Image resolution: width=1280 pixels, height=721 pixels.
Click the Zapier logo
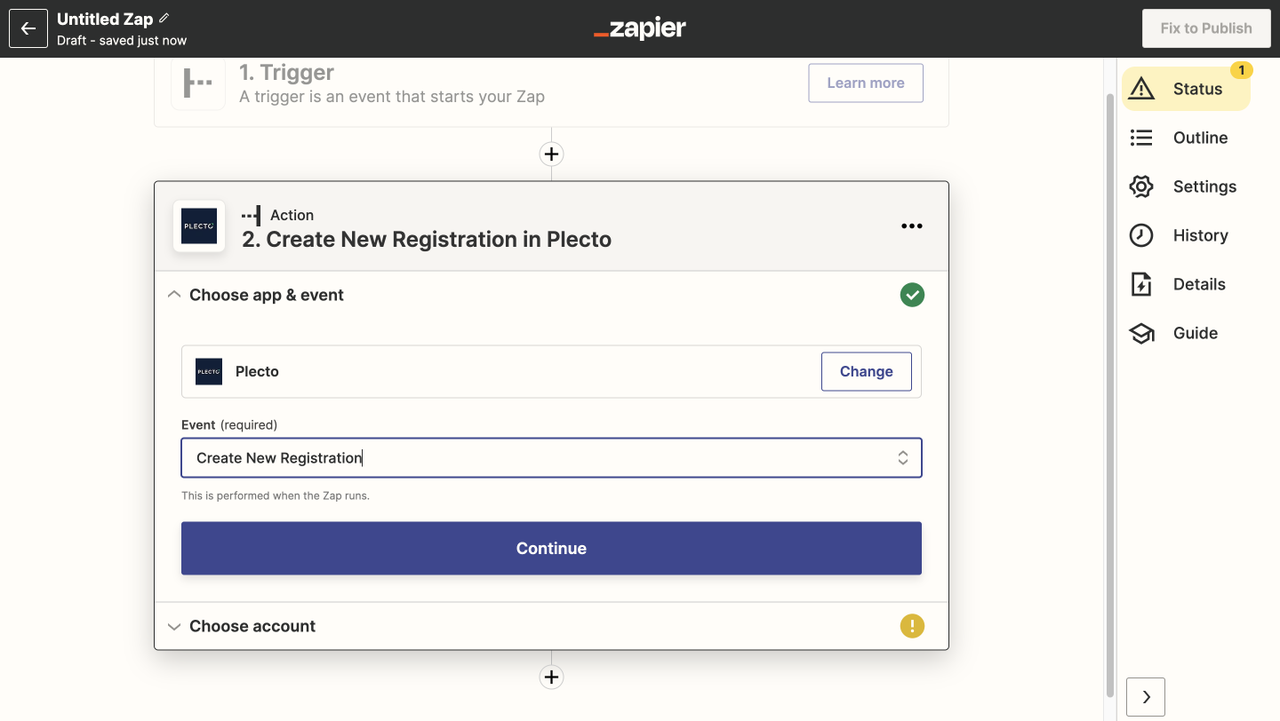640,29
